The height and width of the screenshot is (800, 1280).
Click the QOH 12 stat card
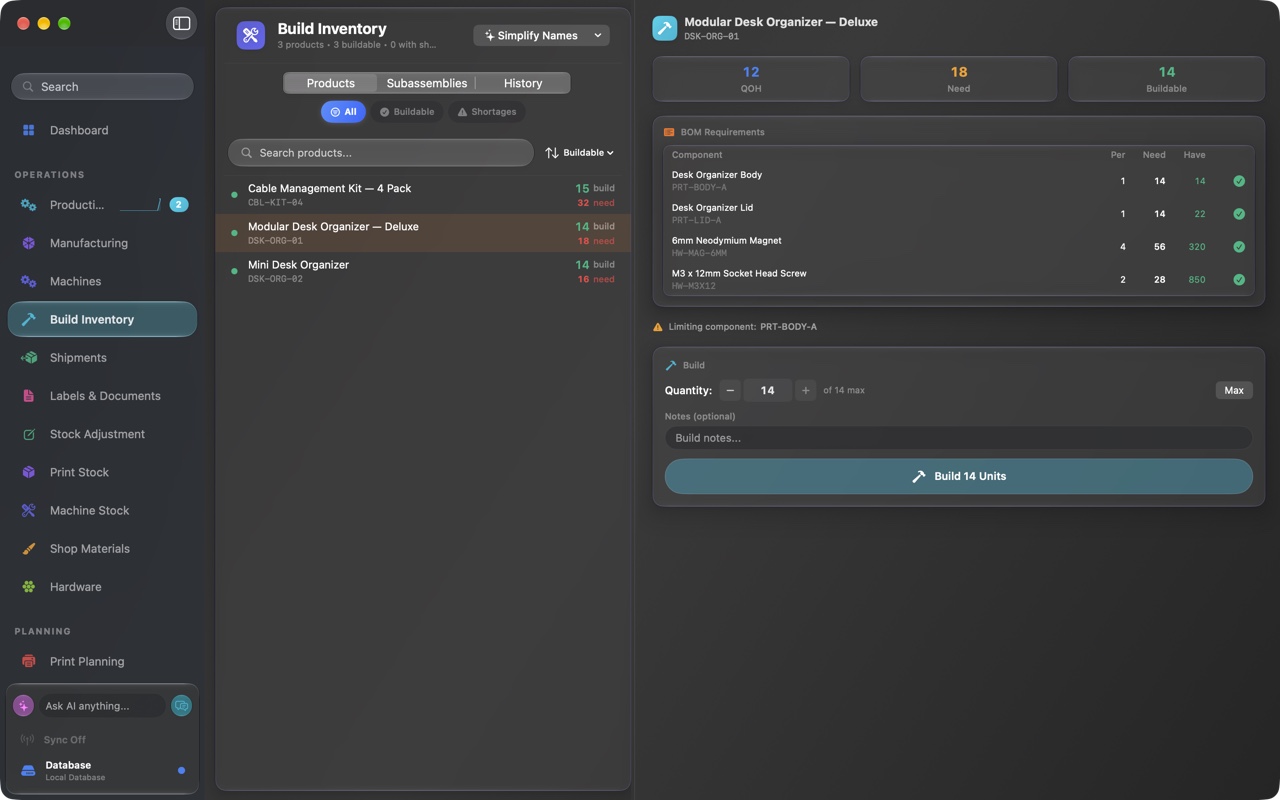coord(751,79)
